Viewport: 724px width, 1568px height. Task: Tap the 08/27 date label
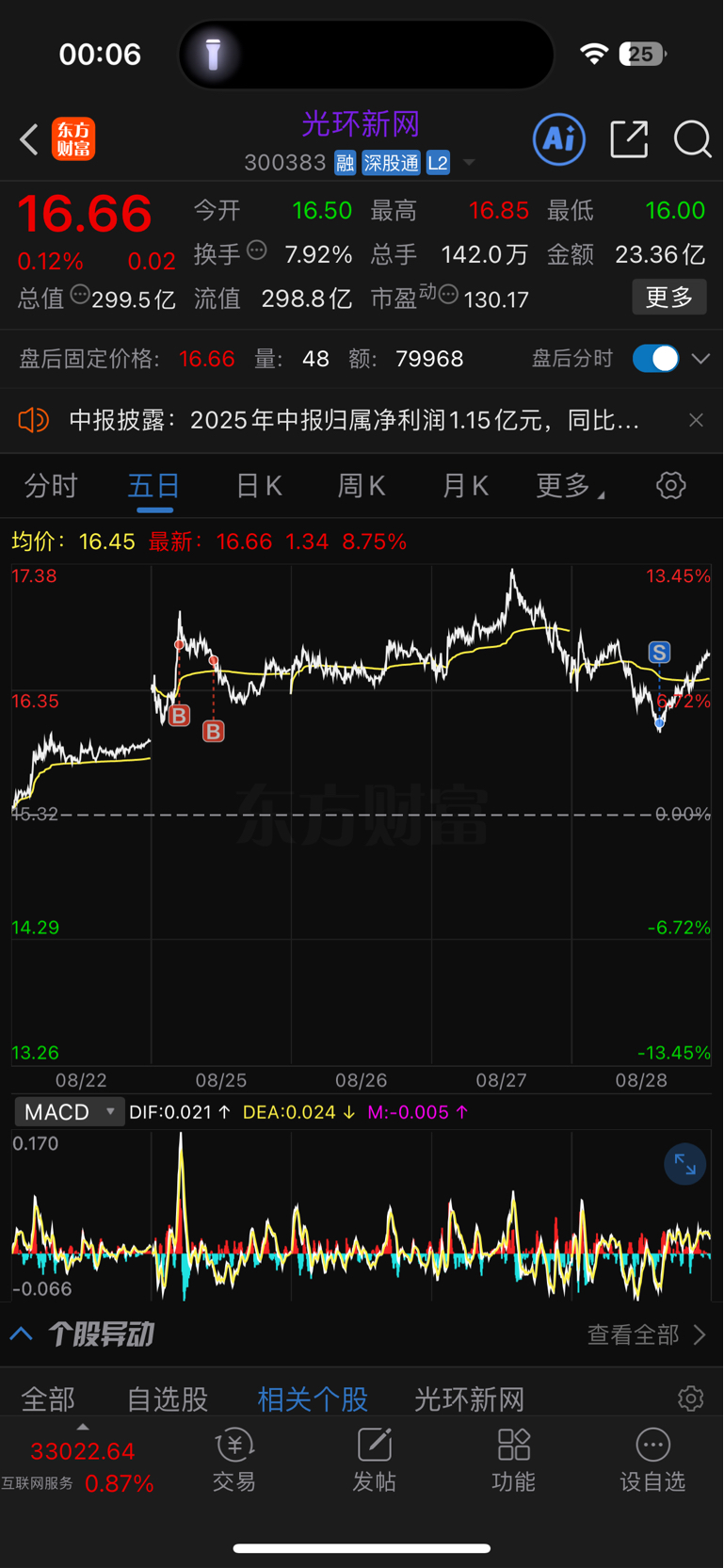pyautogui.click(x=501, y=1080)
